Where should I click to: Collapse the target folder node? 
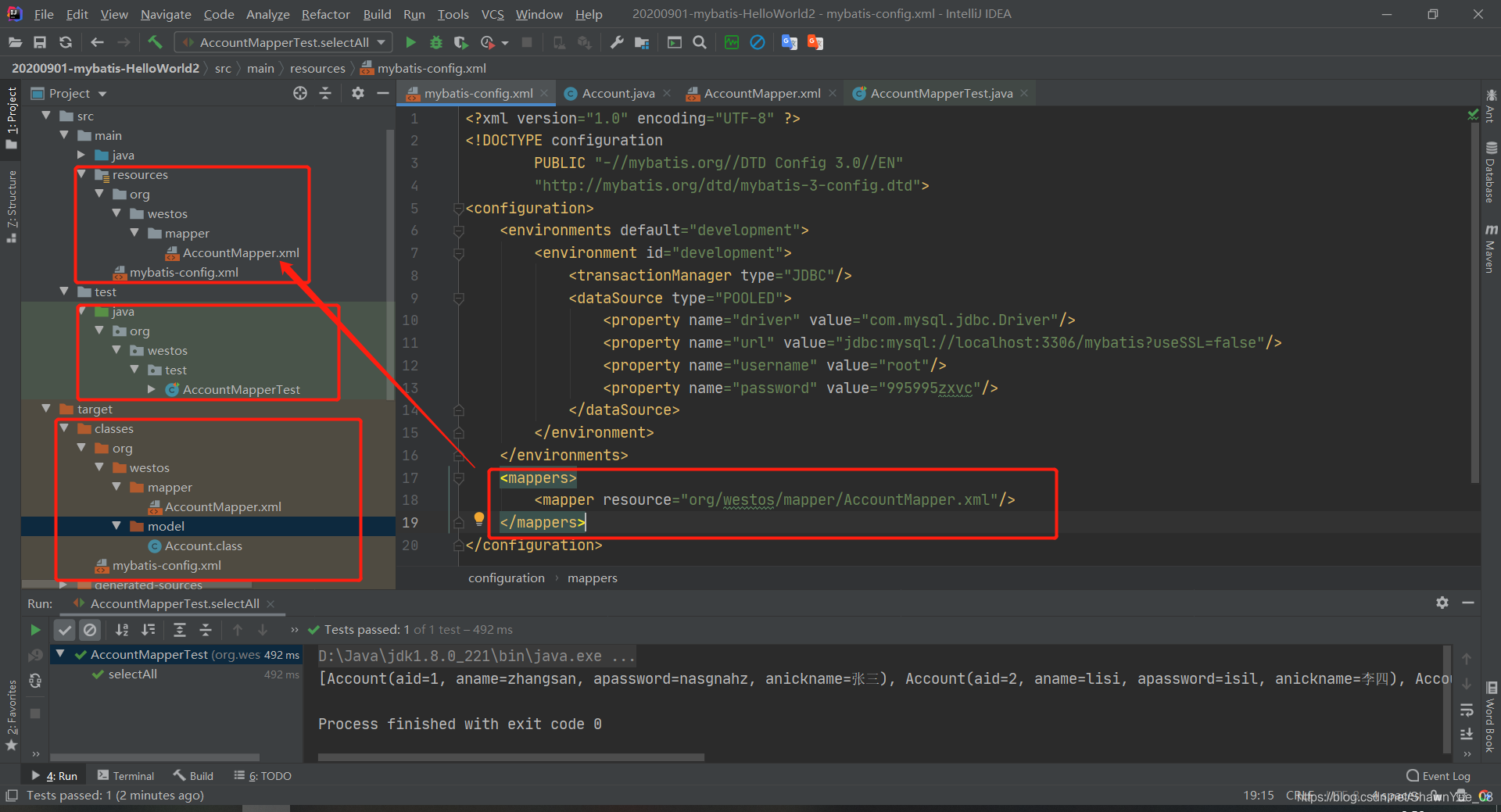(46, 409)
